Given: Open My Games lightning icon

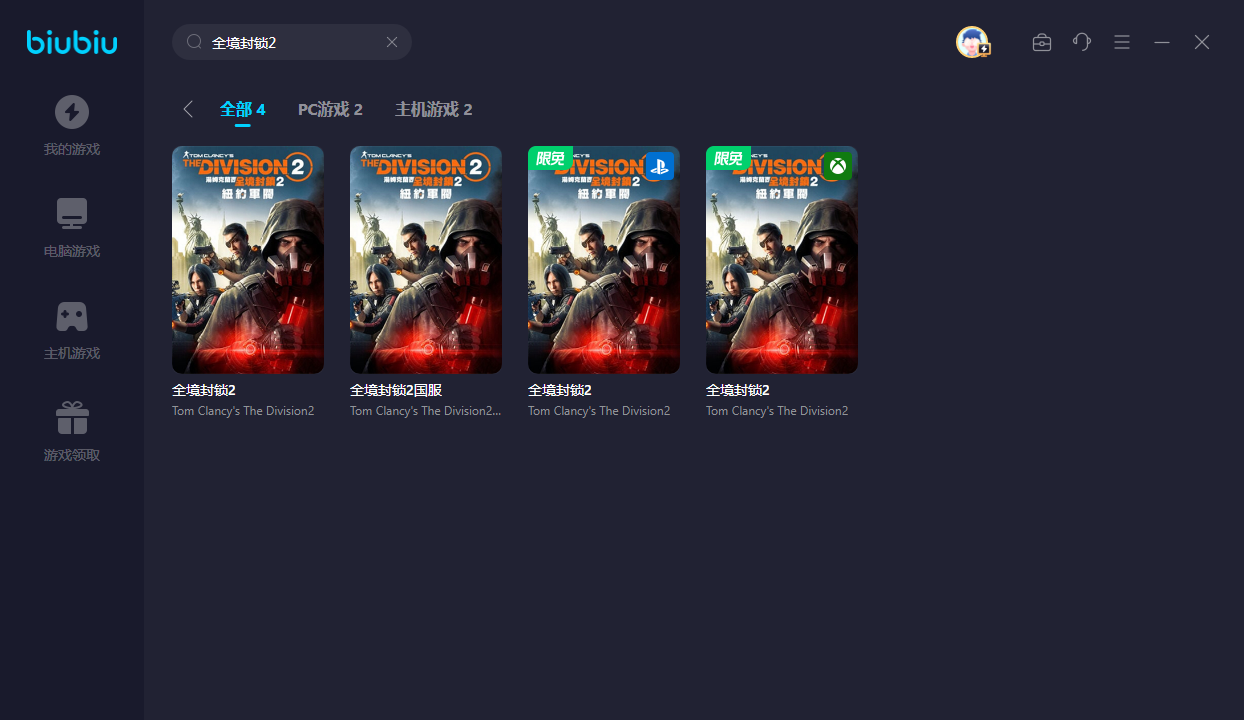Looking at the screenshot, I should 72,112.
